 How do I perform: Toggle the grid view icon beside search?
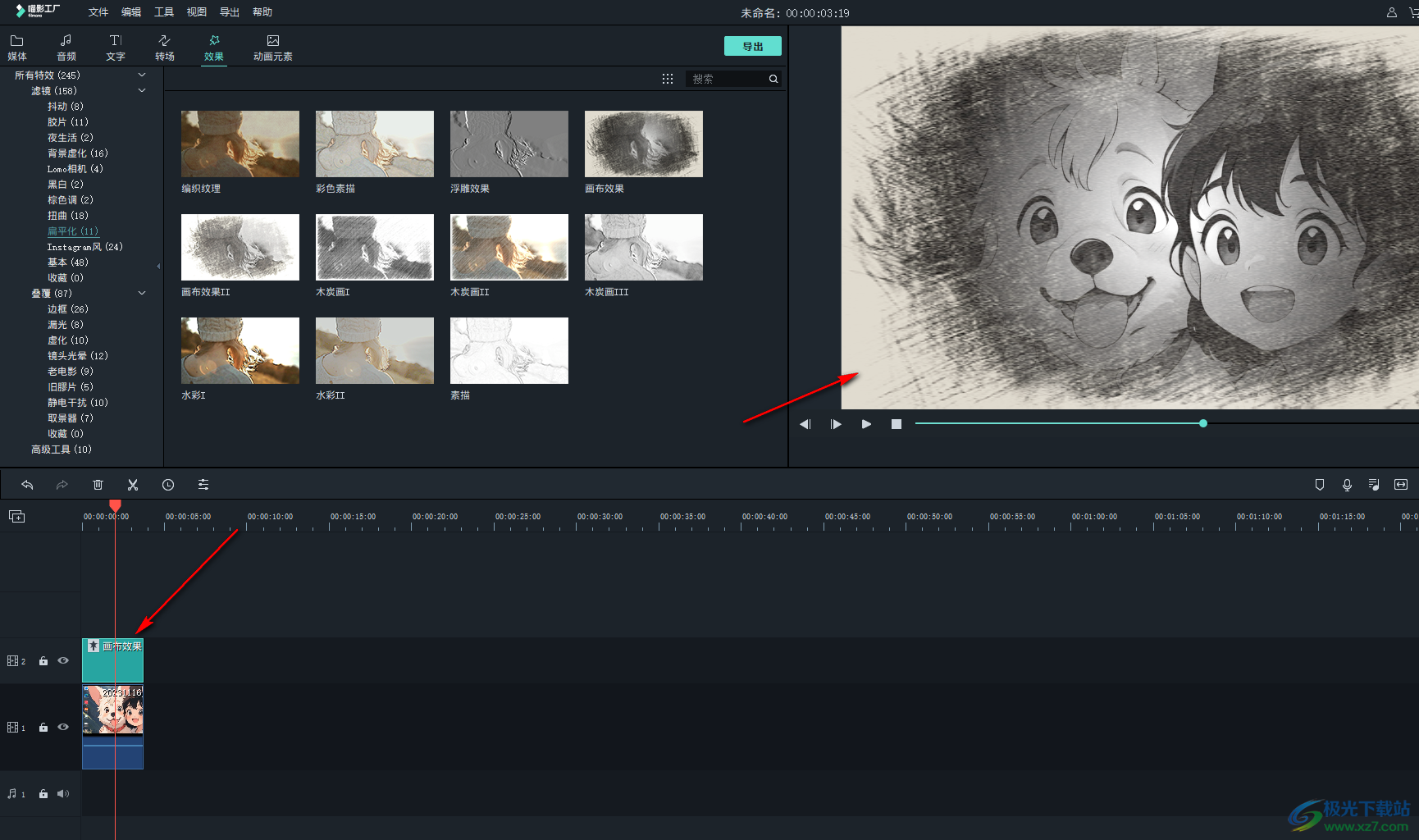(x=668, y=79)
